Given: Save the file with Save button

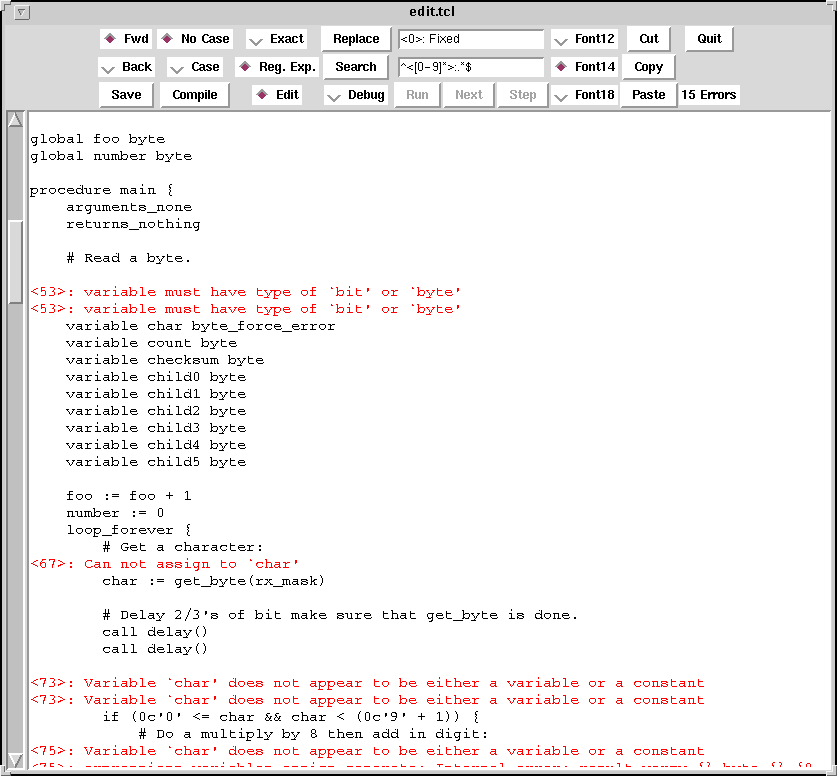Looking at the screenshot, I should pos(127,94).
